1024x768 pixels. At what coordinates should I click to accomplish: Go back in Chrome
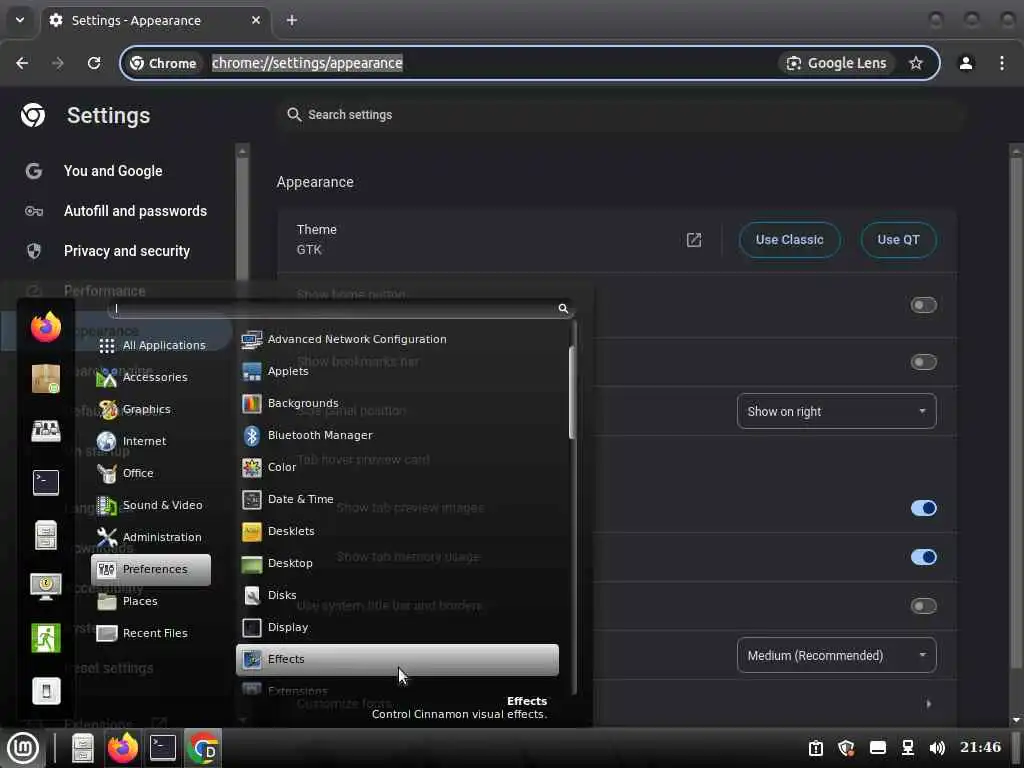pos(22,63)
